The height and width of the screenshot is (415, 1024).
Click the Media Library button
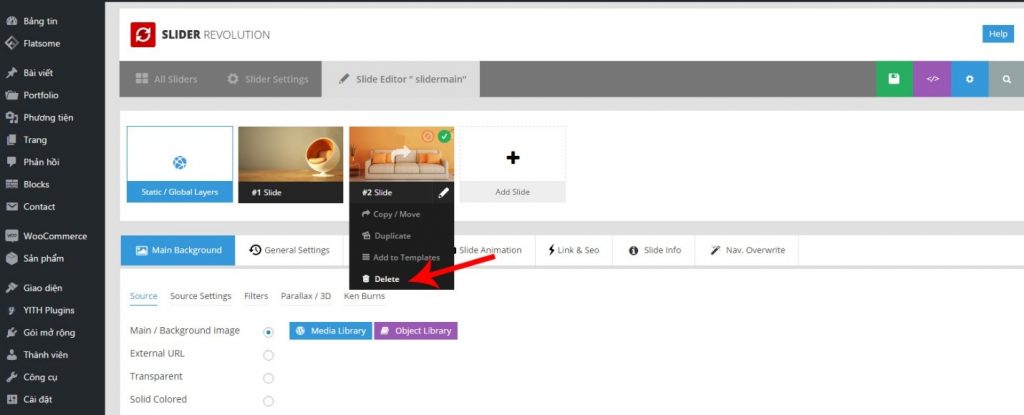click(x=331, y=331)
